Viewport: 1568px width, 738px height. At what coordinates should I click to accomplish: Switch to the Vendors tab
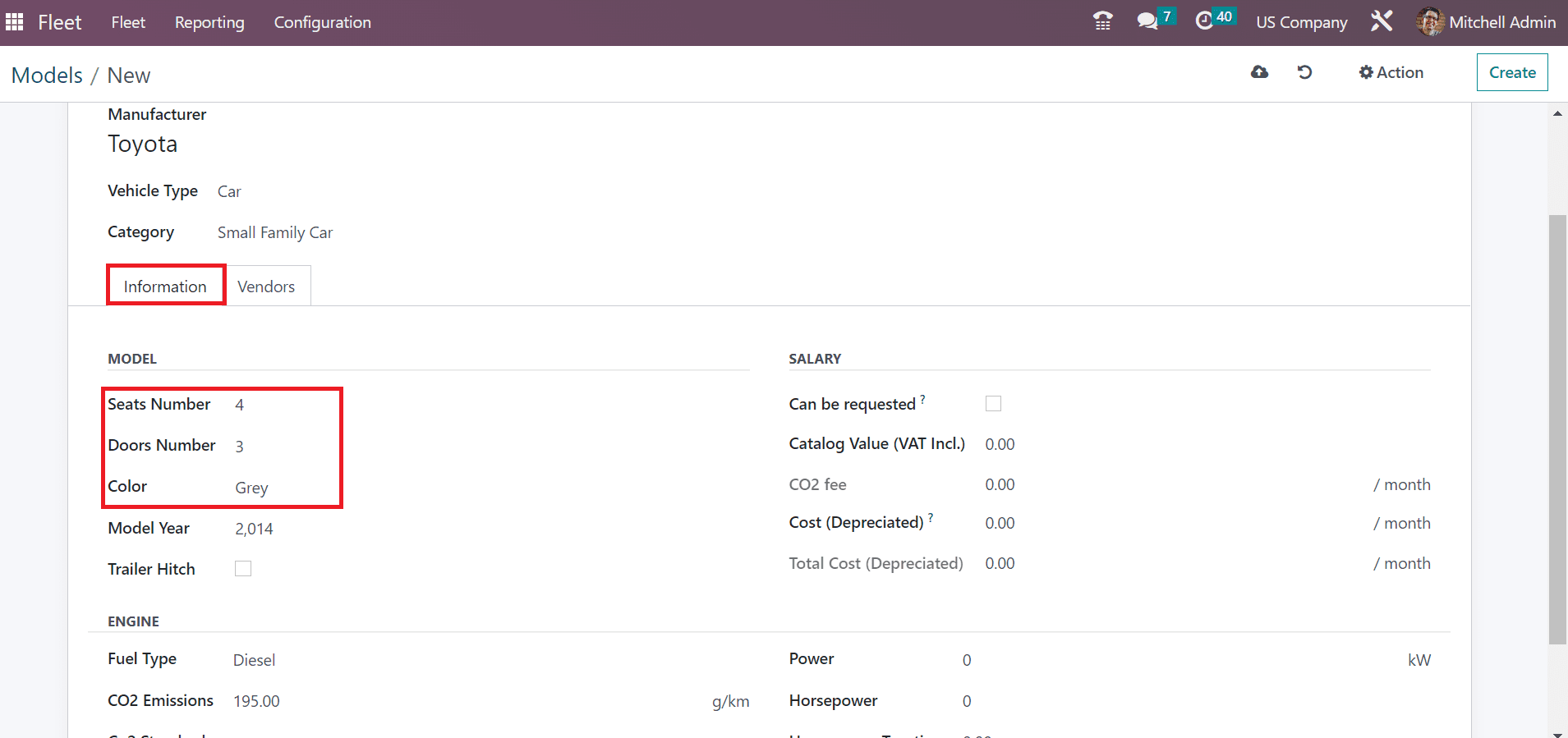pyautogui.click(x=266, y=286)
